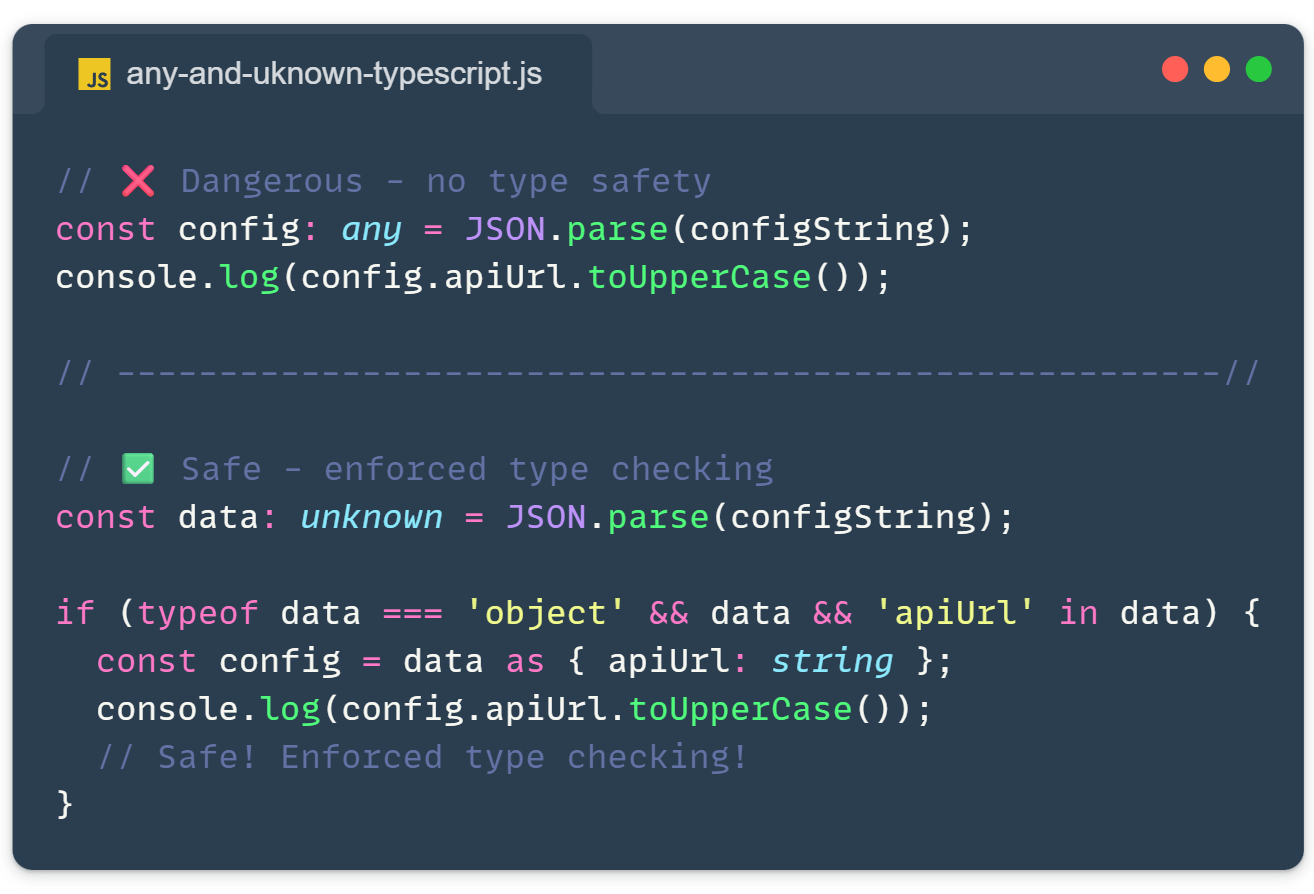Screen dimensions: 1314x894
Task: Click the yellow window dot
Action: coord(1217,69)
